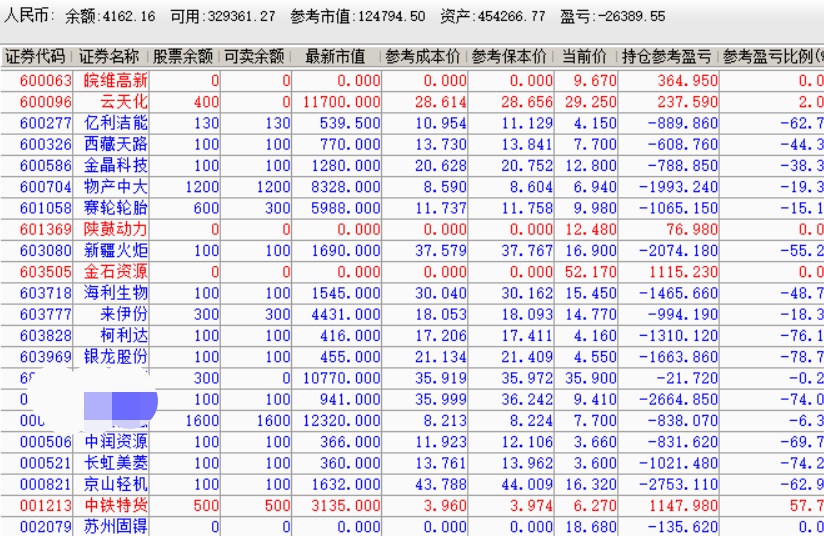Sort by 持仓参考盈亏 column header
This screenshot has height=536, width=824.
point(666,56)
